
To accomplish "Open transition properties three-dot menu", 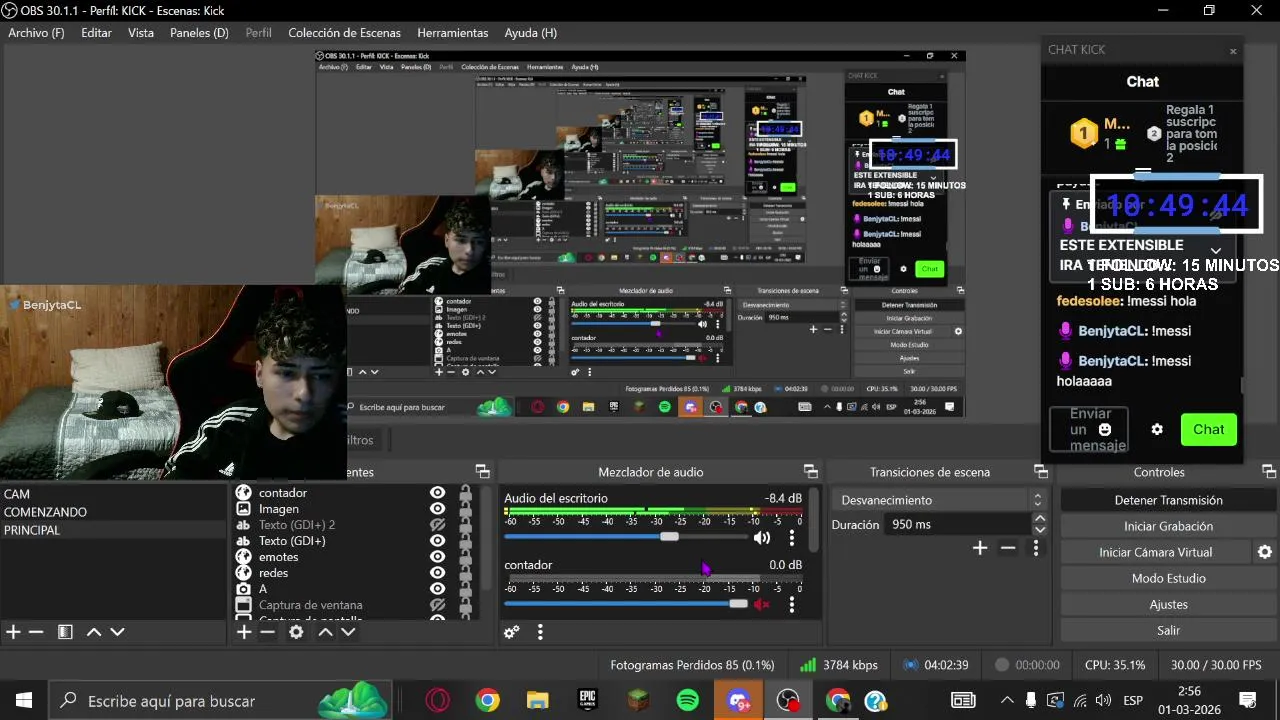I will (x=1036, y=548).
